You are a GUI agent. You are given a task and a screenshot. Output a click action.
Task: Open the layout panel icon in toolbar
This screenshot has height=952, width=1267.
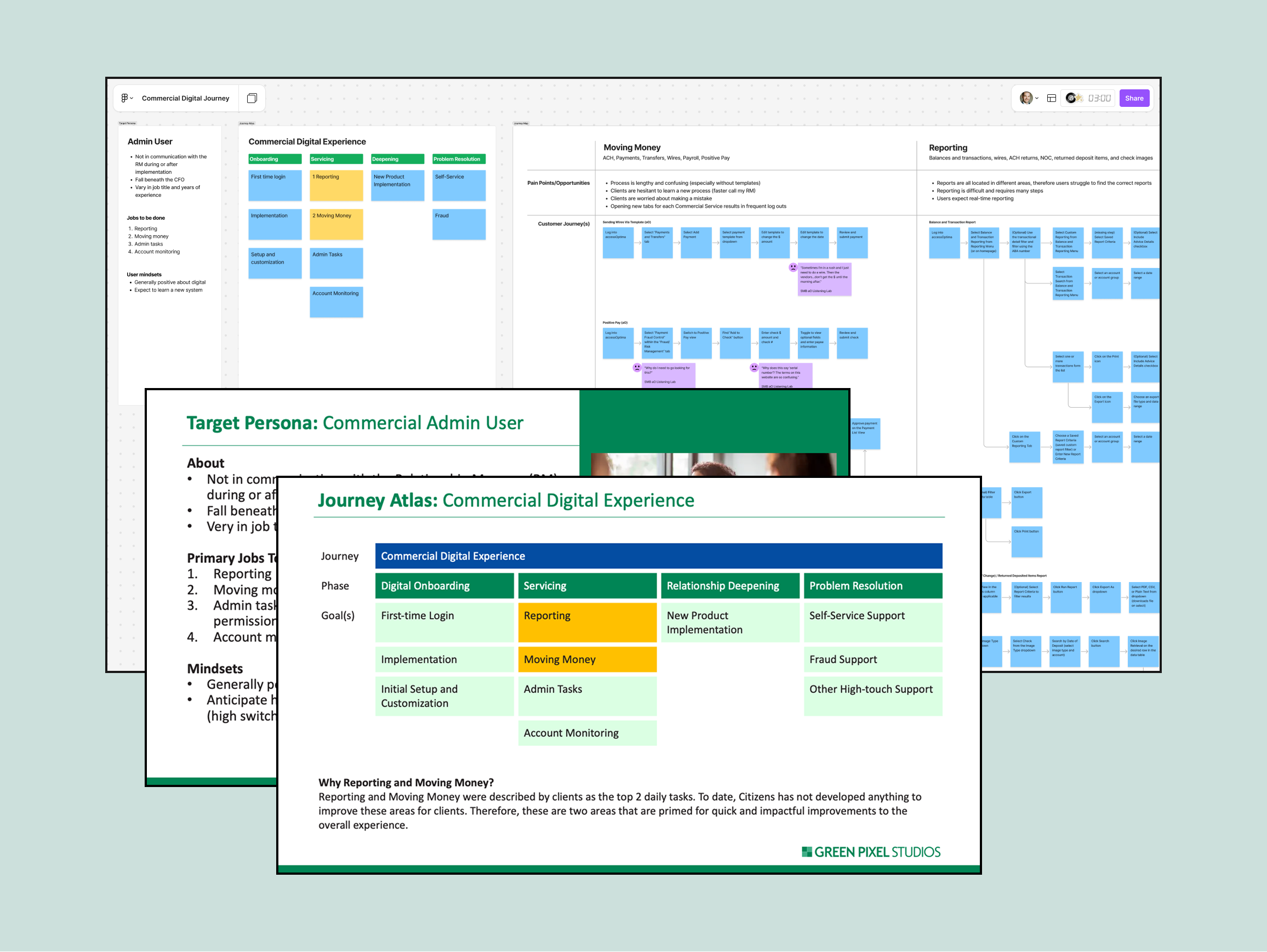click(1052, 98)
